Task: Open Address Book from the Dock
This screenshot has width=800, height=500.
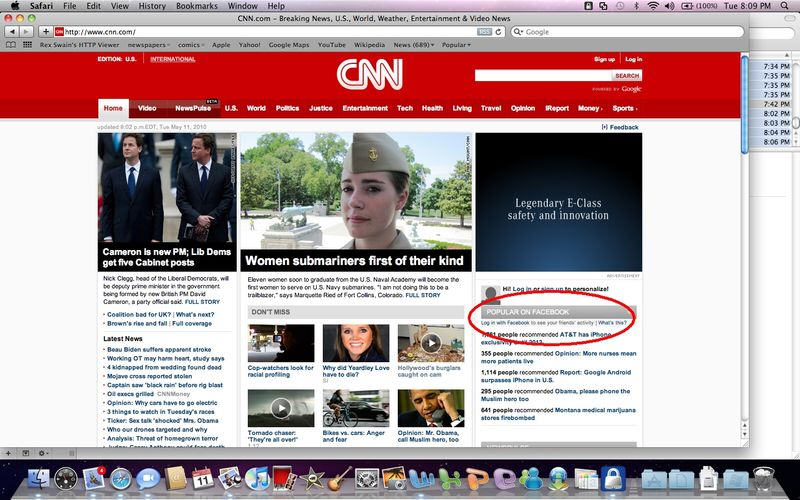Action: click(176, 479)
